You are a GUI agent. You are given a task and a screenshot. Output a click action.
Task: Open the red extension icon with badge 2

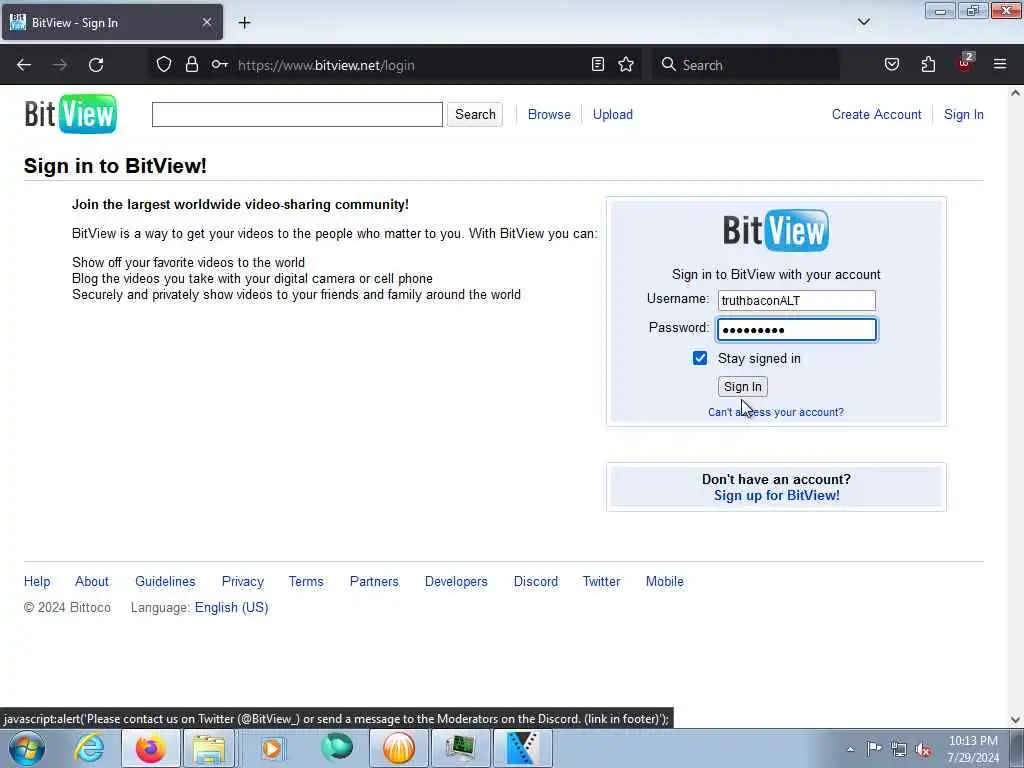965,63
